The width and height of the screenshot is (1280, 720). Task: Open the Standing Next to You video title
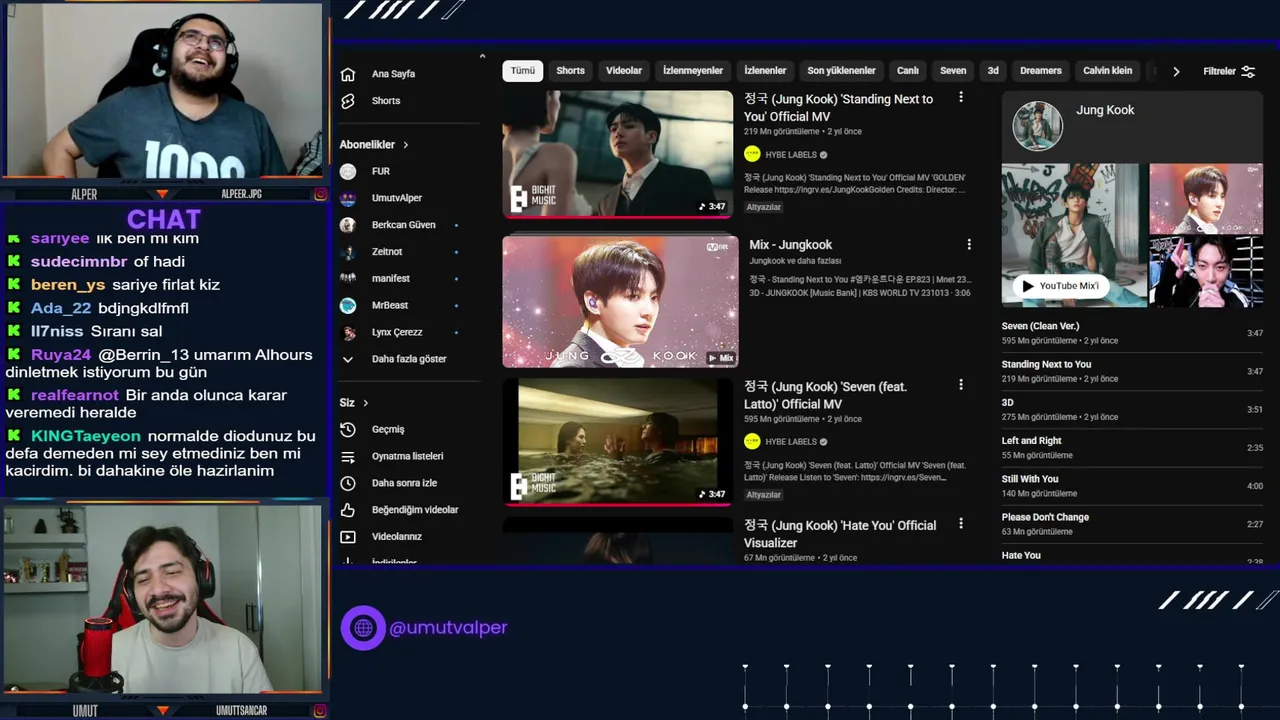pos(838,108)
